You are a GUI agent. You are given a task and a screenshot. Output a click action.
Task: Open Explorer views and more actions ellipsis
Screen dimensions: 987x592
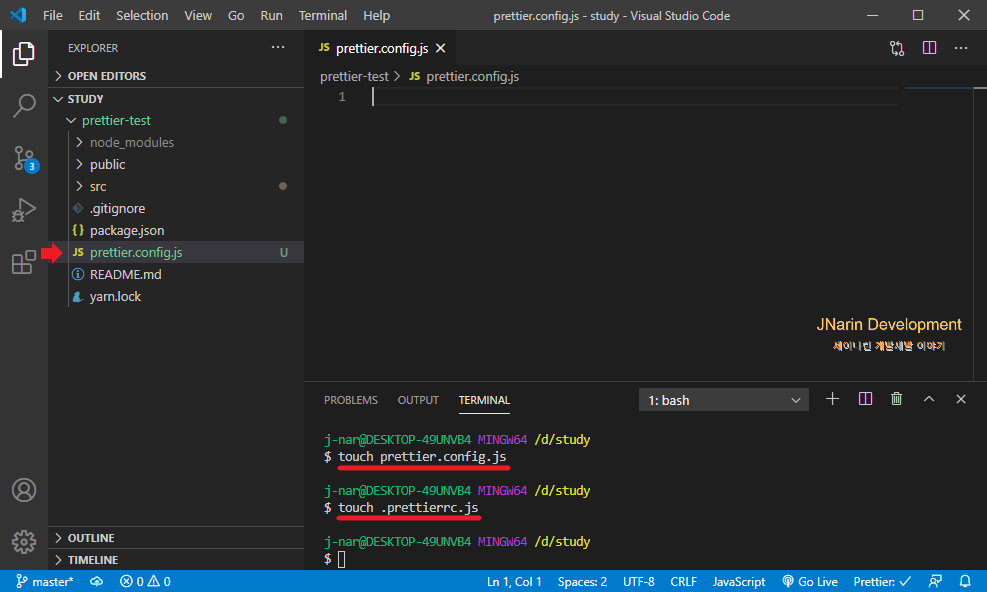pyautogui.click(x=278, y=48)
